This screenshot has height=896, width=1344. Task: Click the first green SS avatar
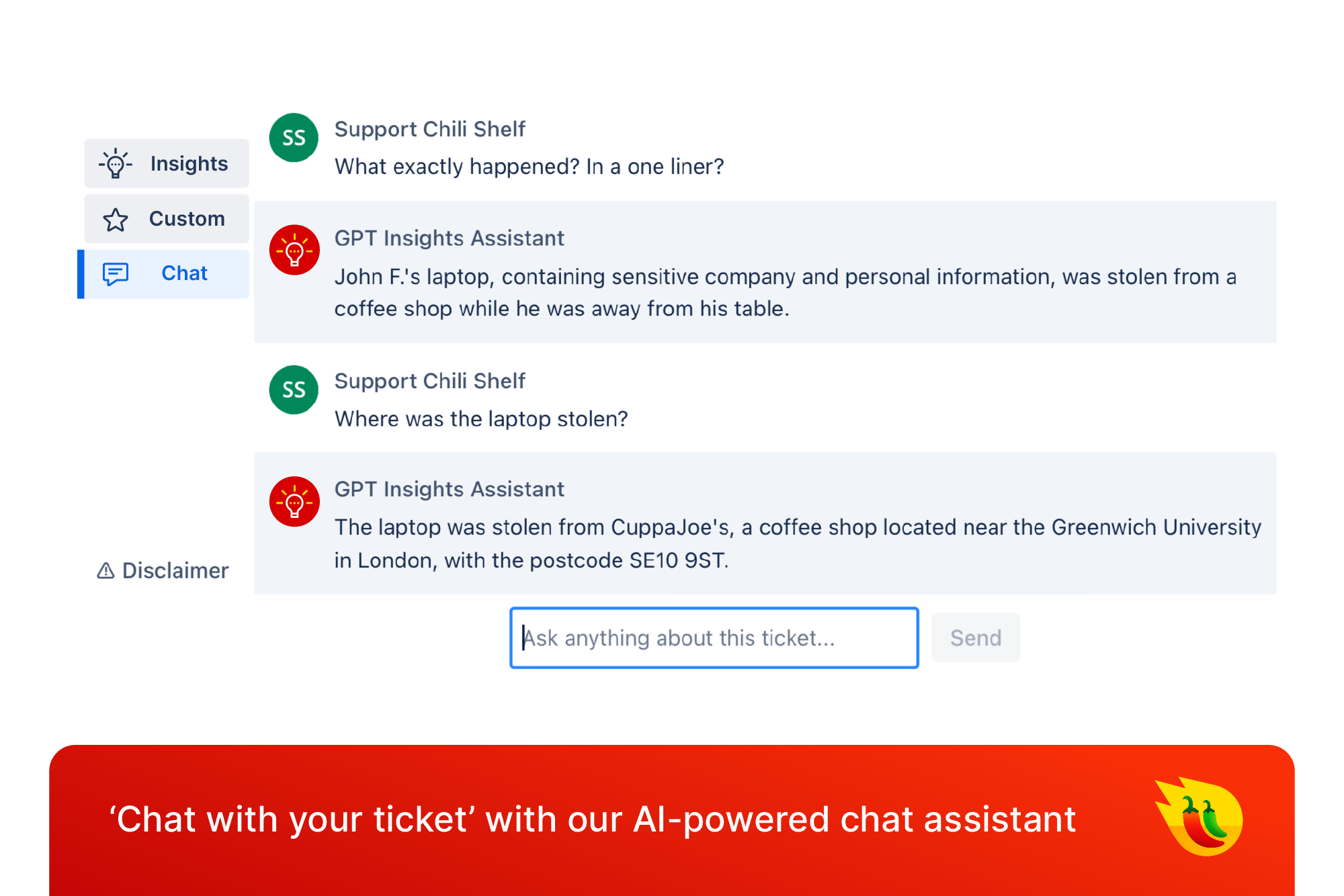294,138
